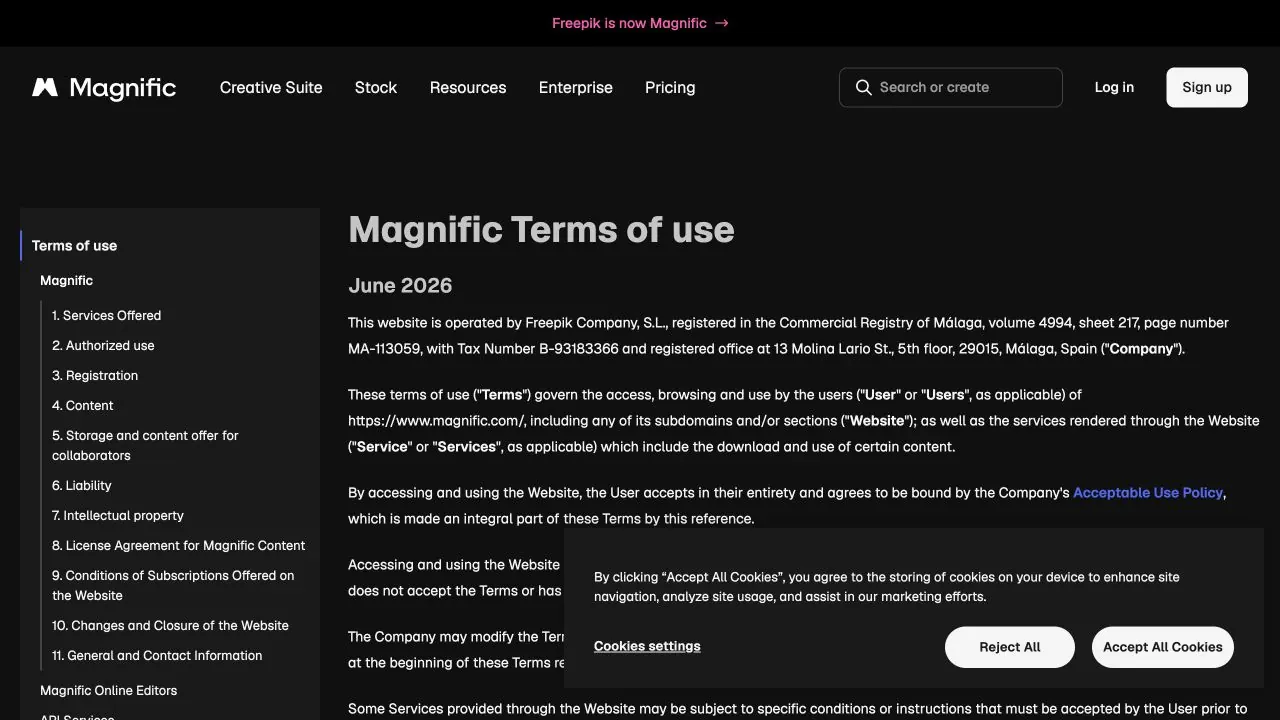Jump to 9. Conditions of Subscriptions
The image size is (1280, 720).
pyautogui.click(x=173, y=586)
